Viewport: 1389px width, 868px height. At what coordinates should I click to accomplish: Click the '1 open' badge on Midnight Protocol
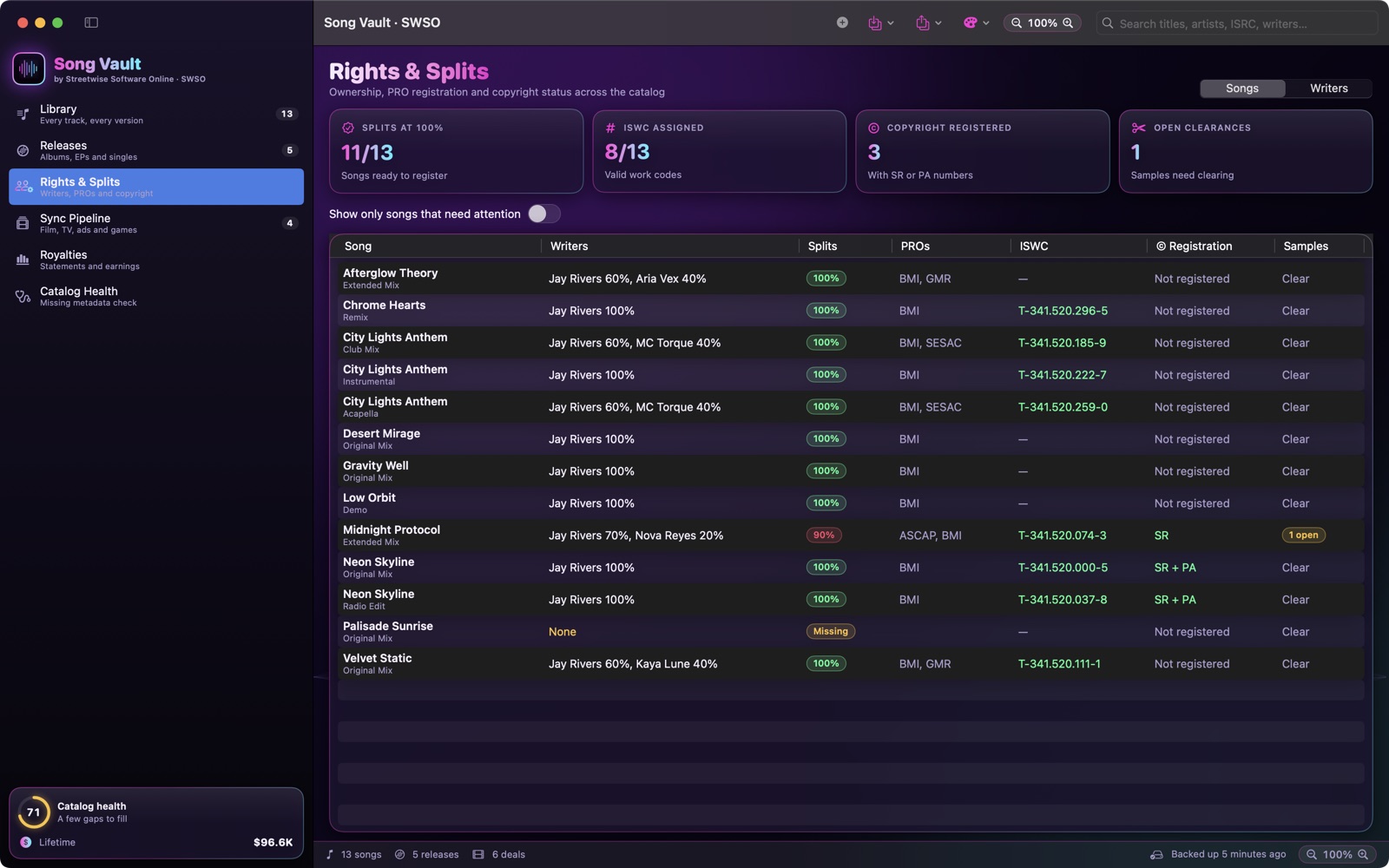pos(1303,536)
